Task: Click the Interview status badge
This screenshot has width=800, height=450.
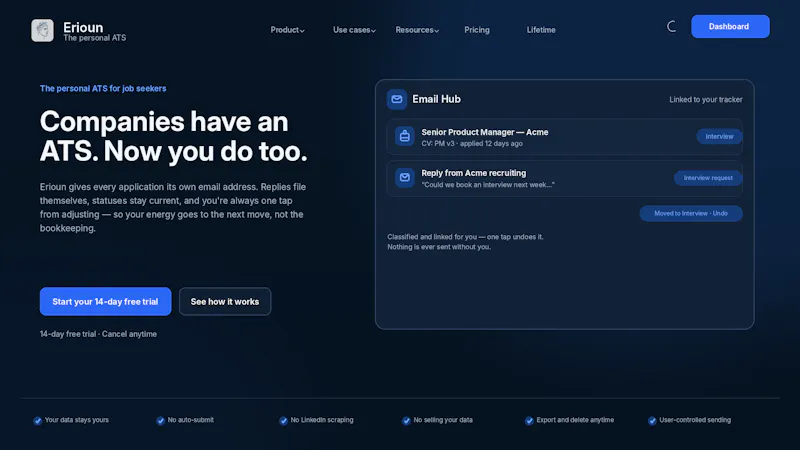Action: [719, 136]
